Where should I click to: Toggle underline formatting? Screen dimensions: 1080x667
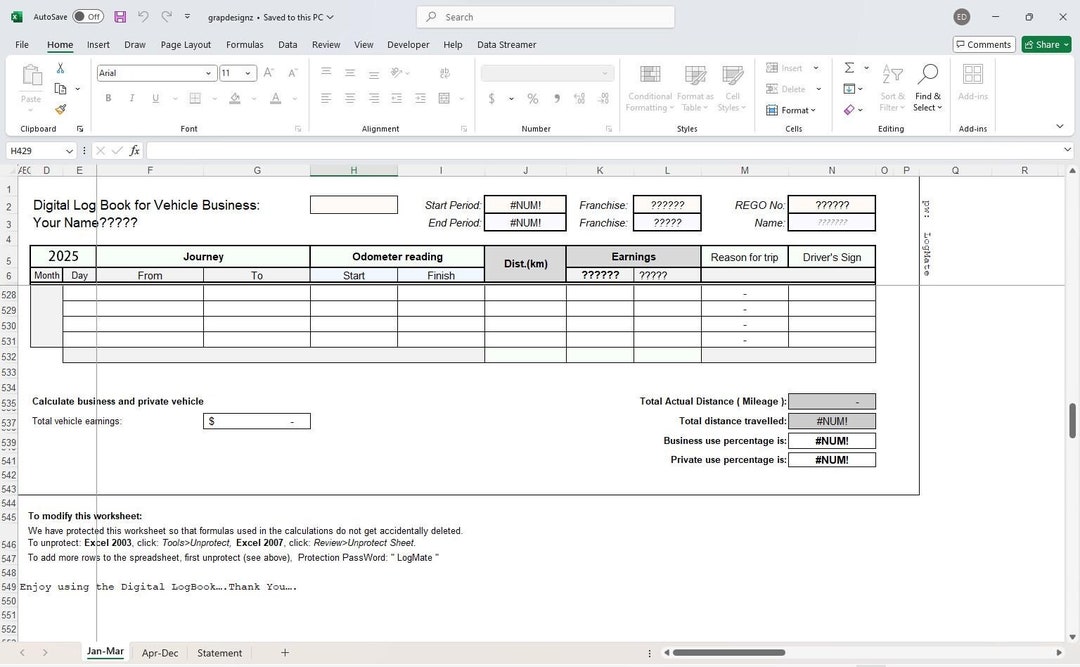[x=154, y=98]
